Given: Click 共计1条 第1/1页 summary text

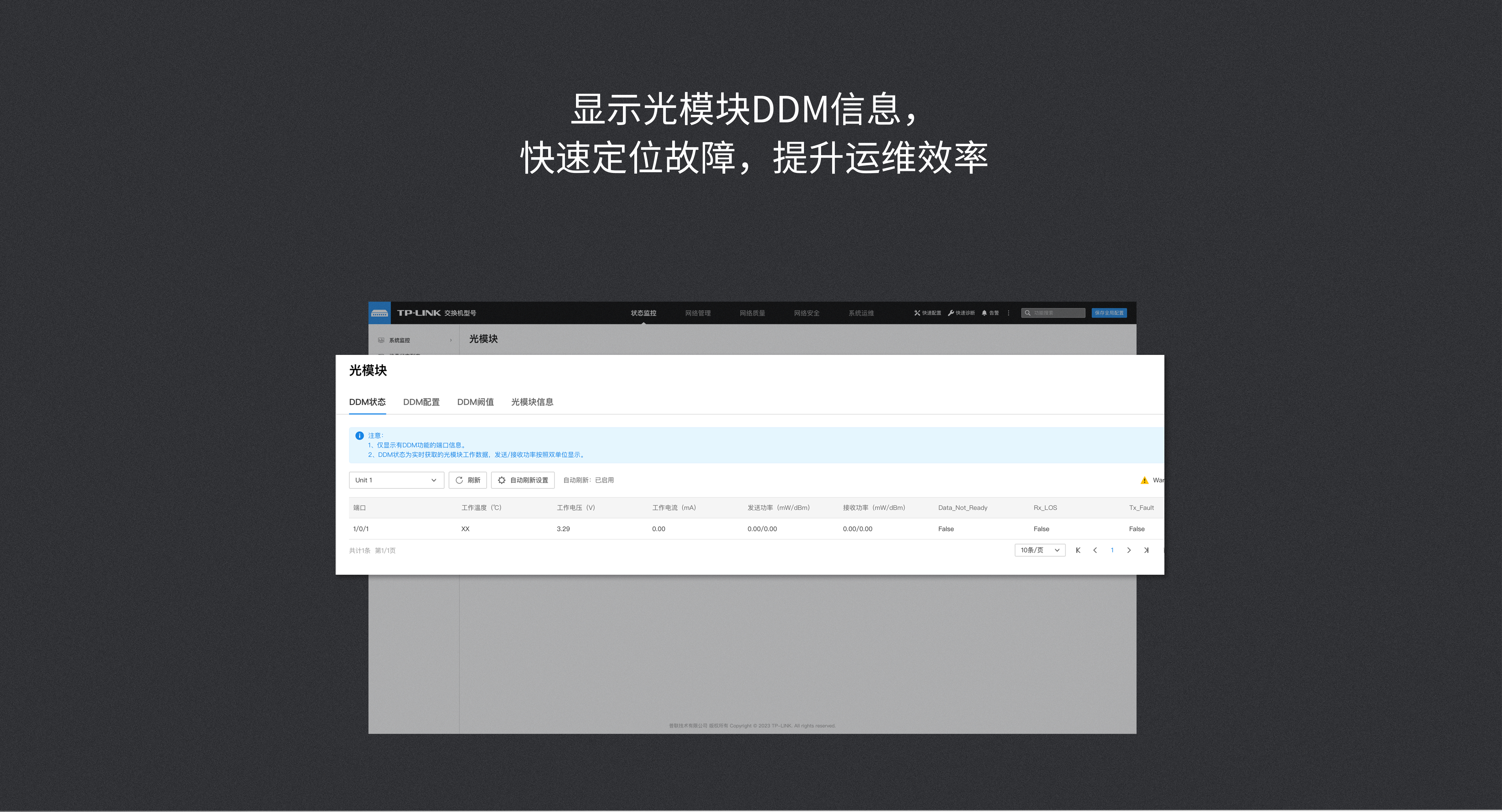Looking at the screenshot, I should (x=372, y=550).
